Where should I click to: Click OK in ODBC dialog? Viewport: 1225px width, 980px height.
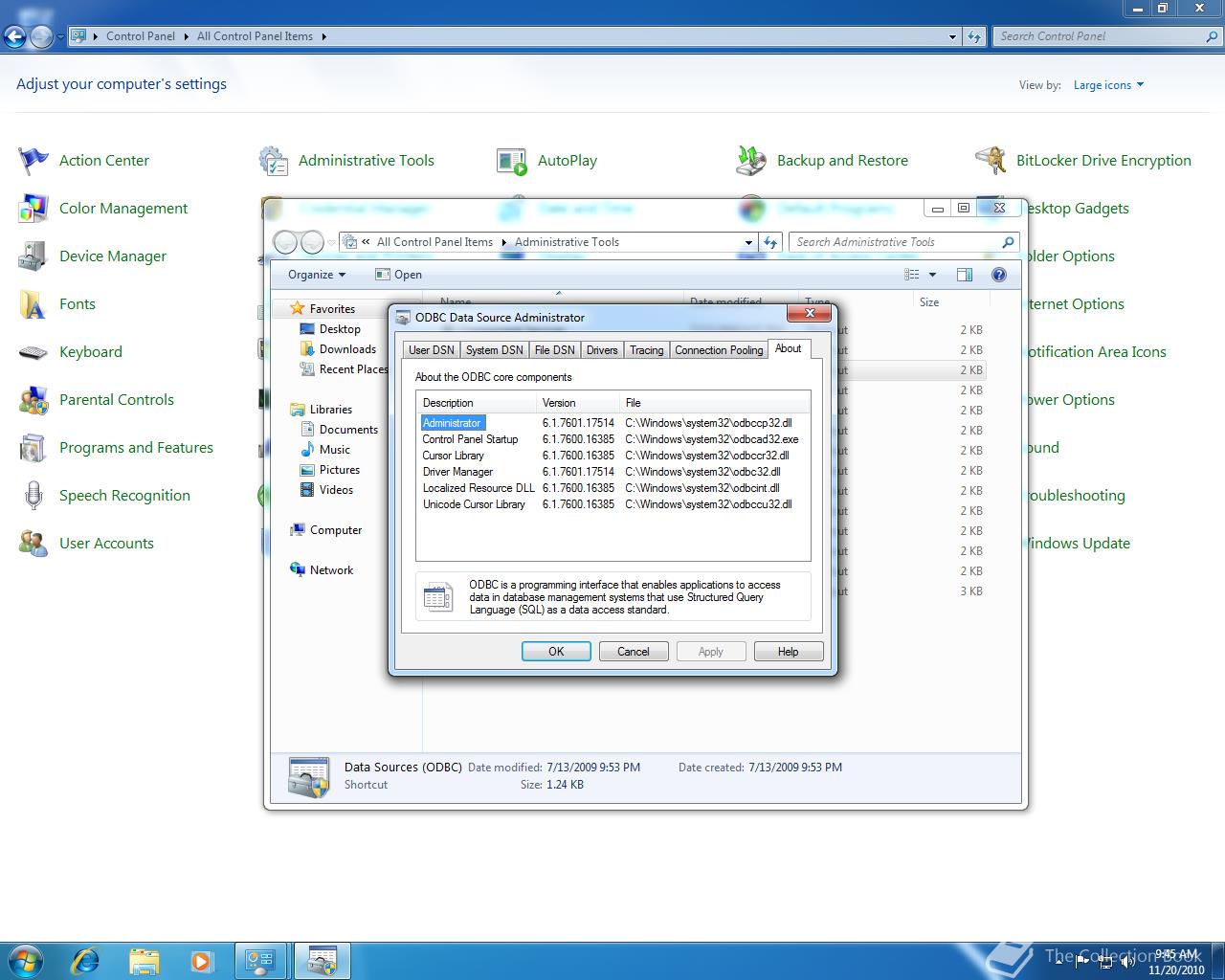pos(556,652)
